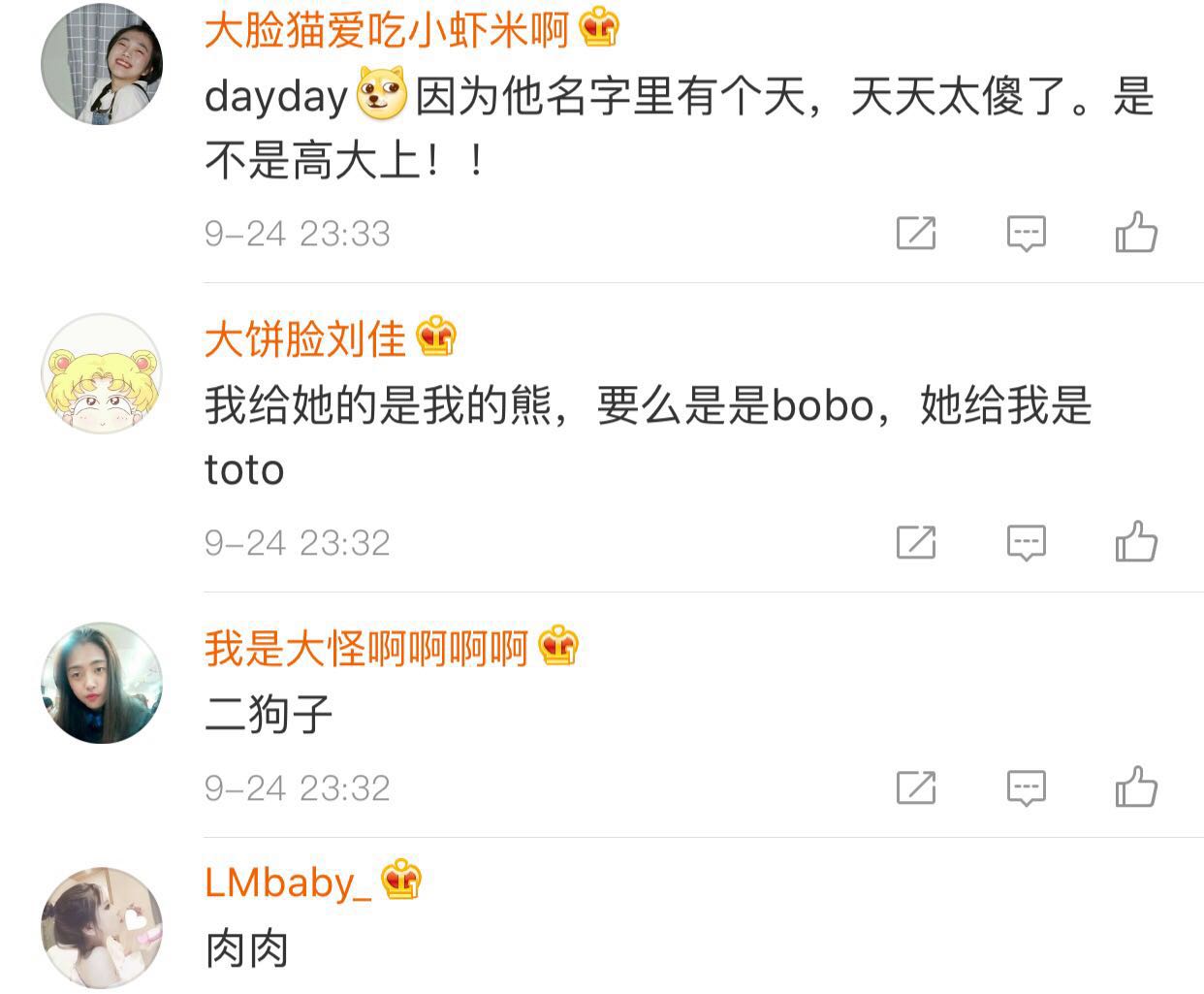Screen dimensions: 1204x994
Task: Like the 二狗子 comment
Action: (1136, 786)
